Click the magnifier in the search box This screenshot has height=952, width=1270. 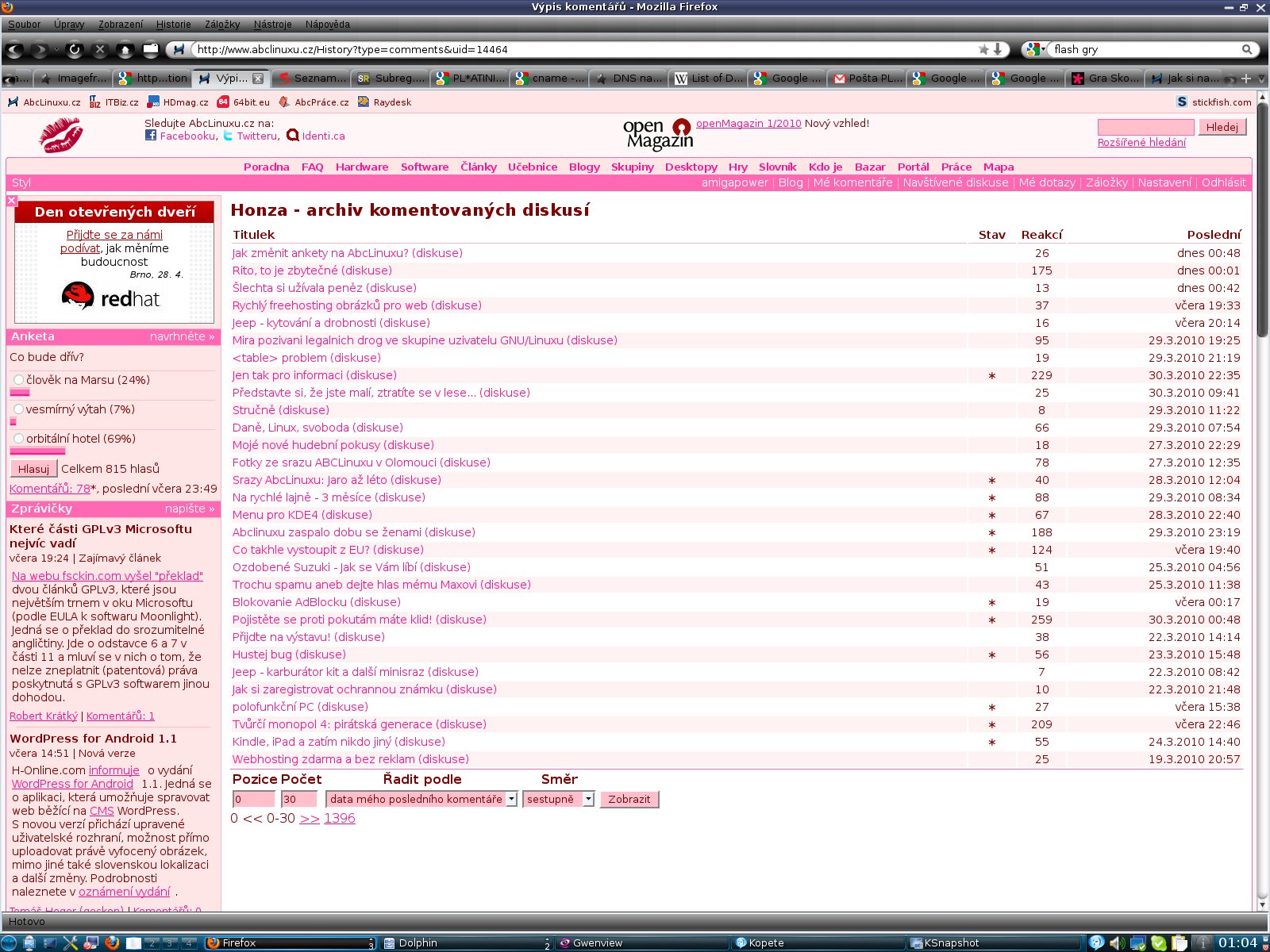click(x=1247, y=49)
